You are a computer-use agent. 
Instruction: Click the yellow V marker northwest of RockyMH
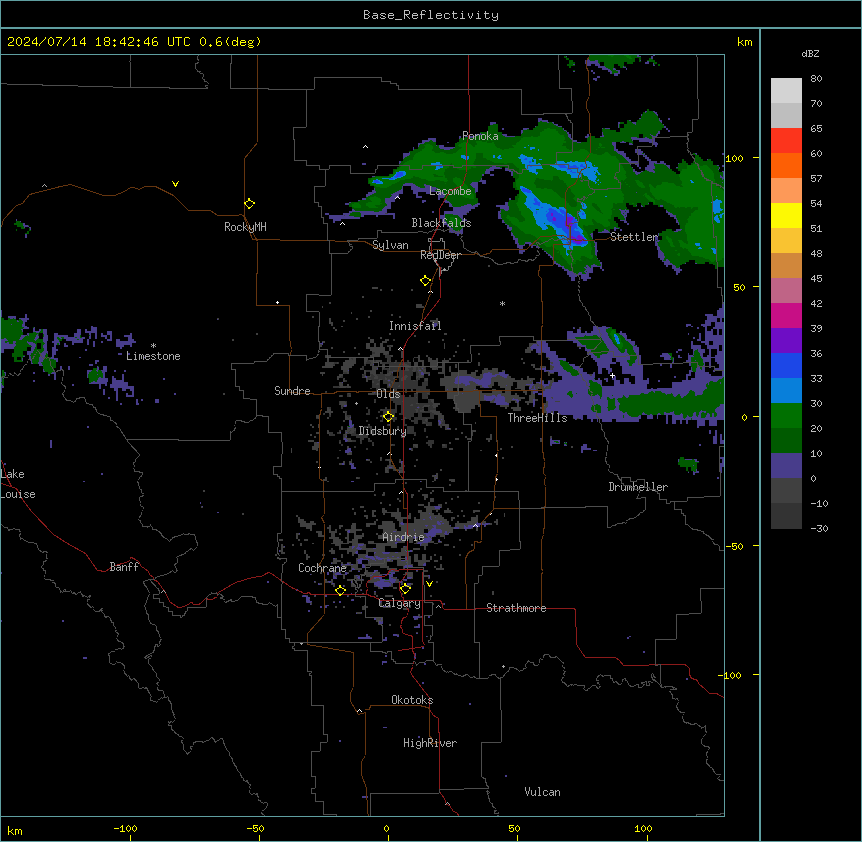point(175,184)
